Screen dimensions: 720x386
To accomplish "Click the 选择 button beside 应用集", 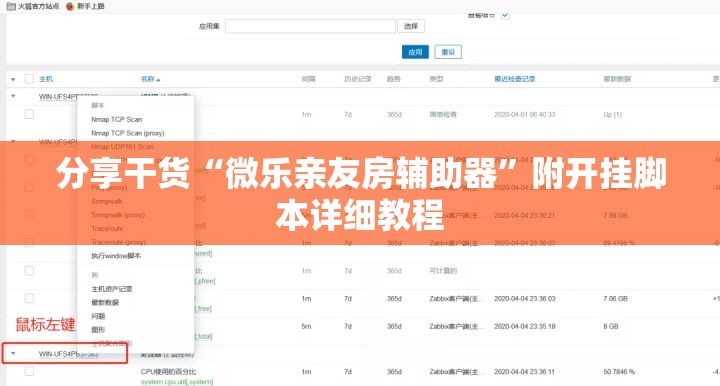I will click(x=411, y=26).
